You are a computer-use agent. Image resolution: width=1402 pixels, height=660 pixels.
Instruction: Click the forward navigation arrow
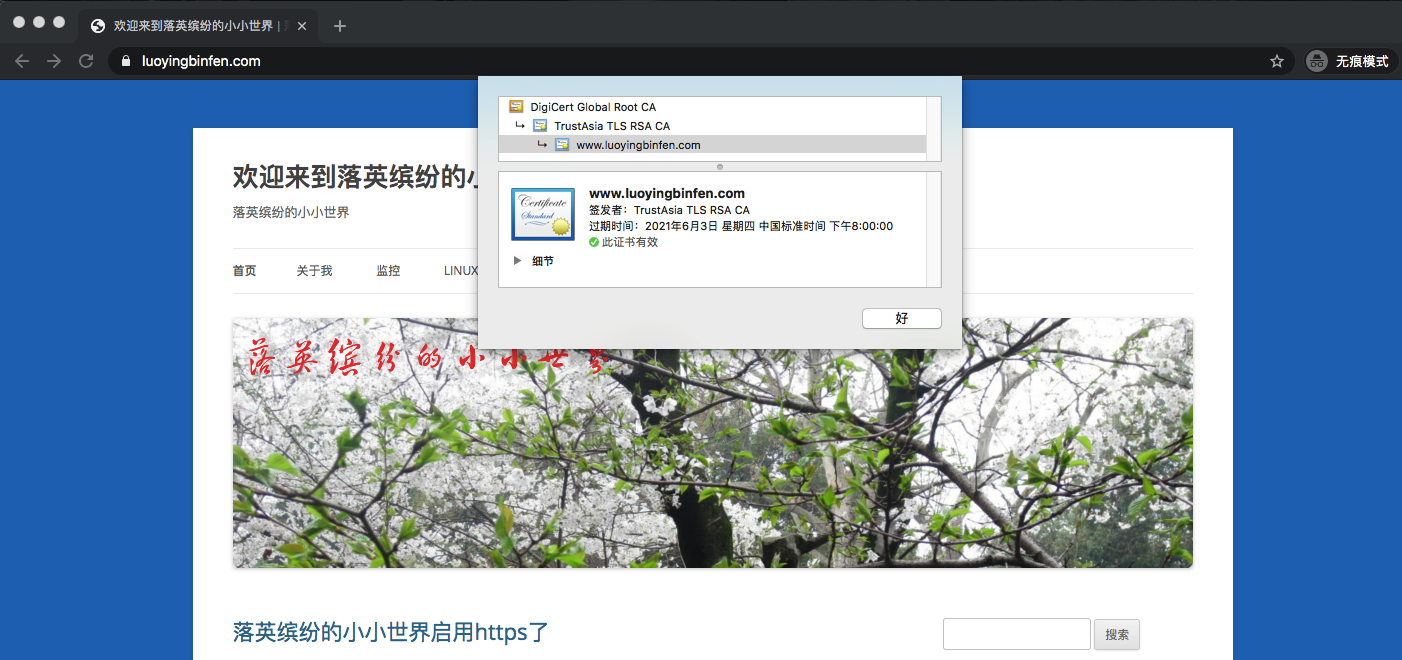point(54,61)
